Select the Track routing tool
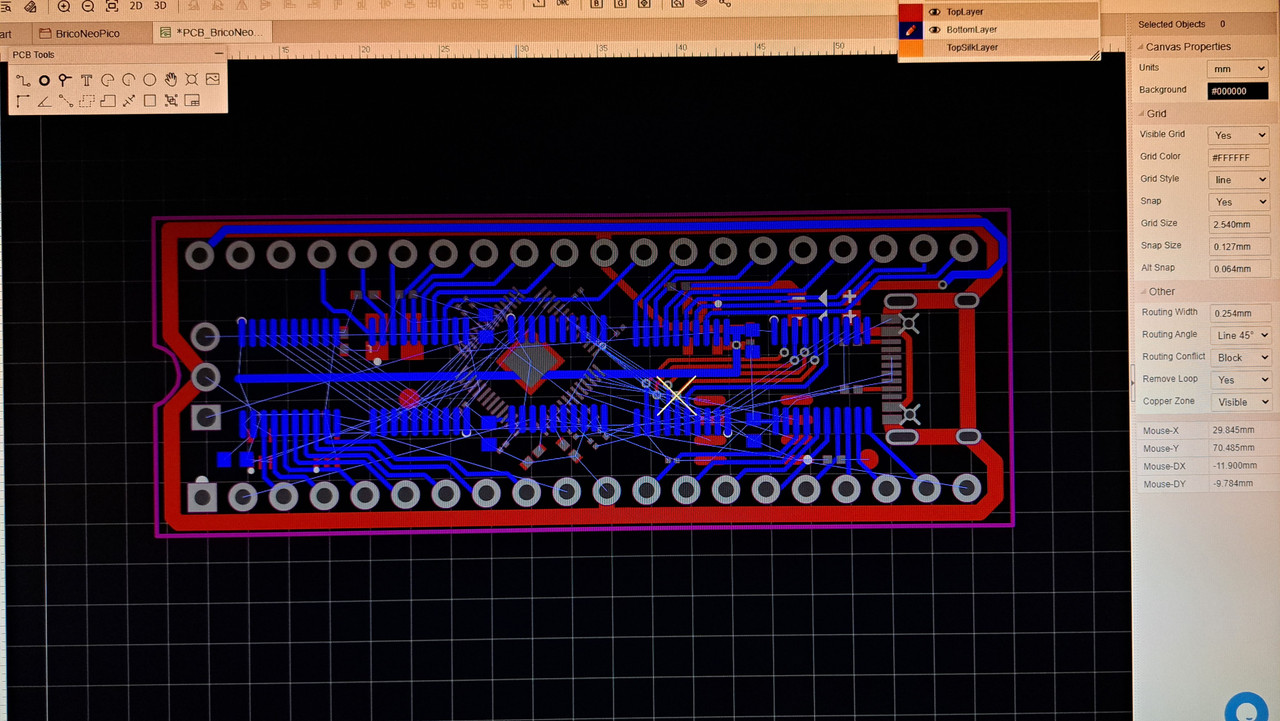 (23, 80)
